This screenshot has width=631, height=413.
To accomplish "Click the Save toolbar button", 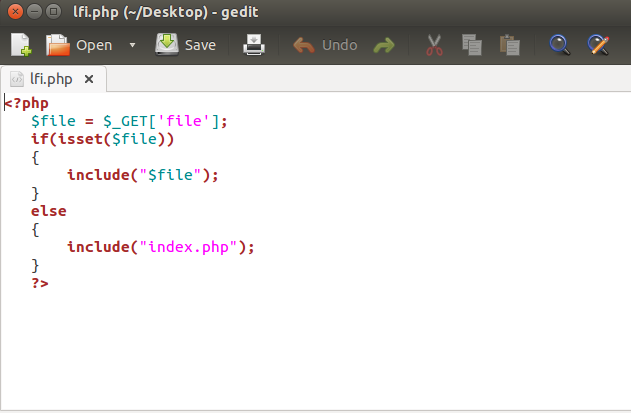I will coord(186,45).
